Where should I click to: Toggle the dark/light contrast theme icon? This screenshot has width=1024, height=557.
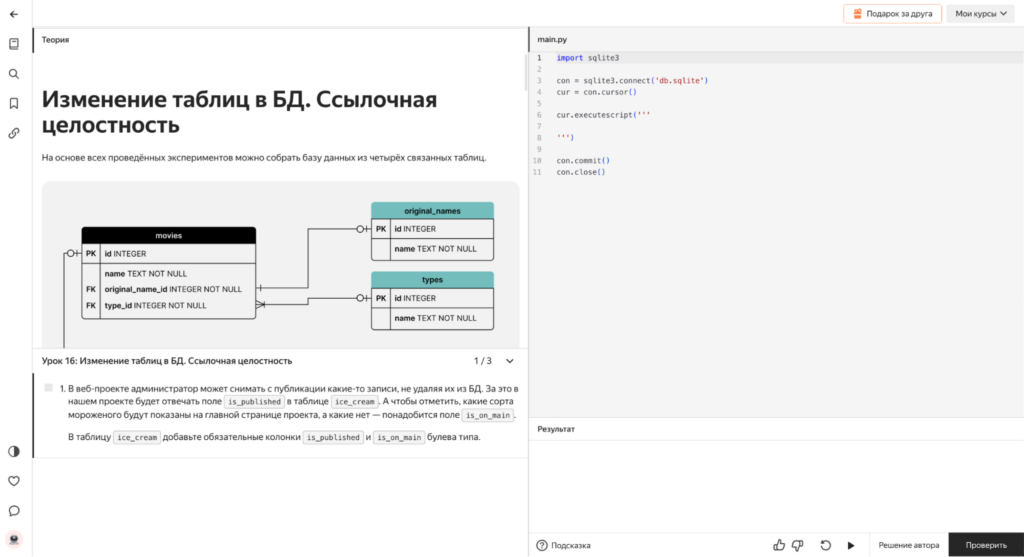[x=14, y=451]
